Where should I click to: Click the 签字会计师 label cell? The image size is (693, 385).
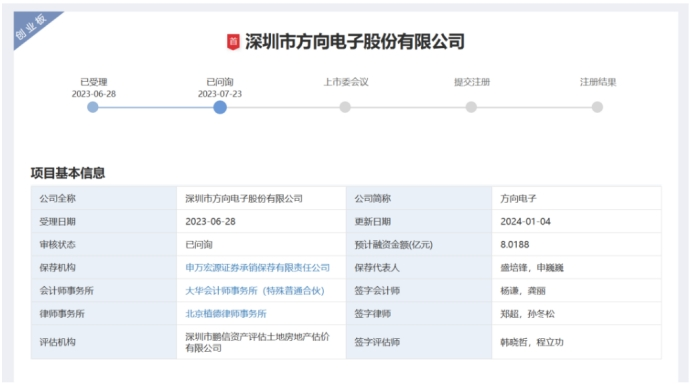pos(419,290)
